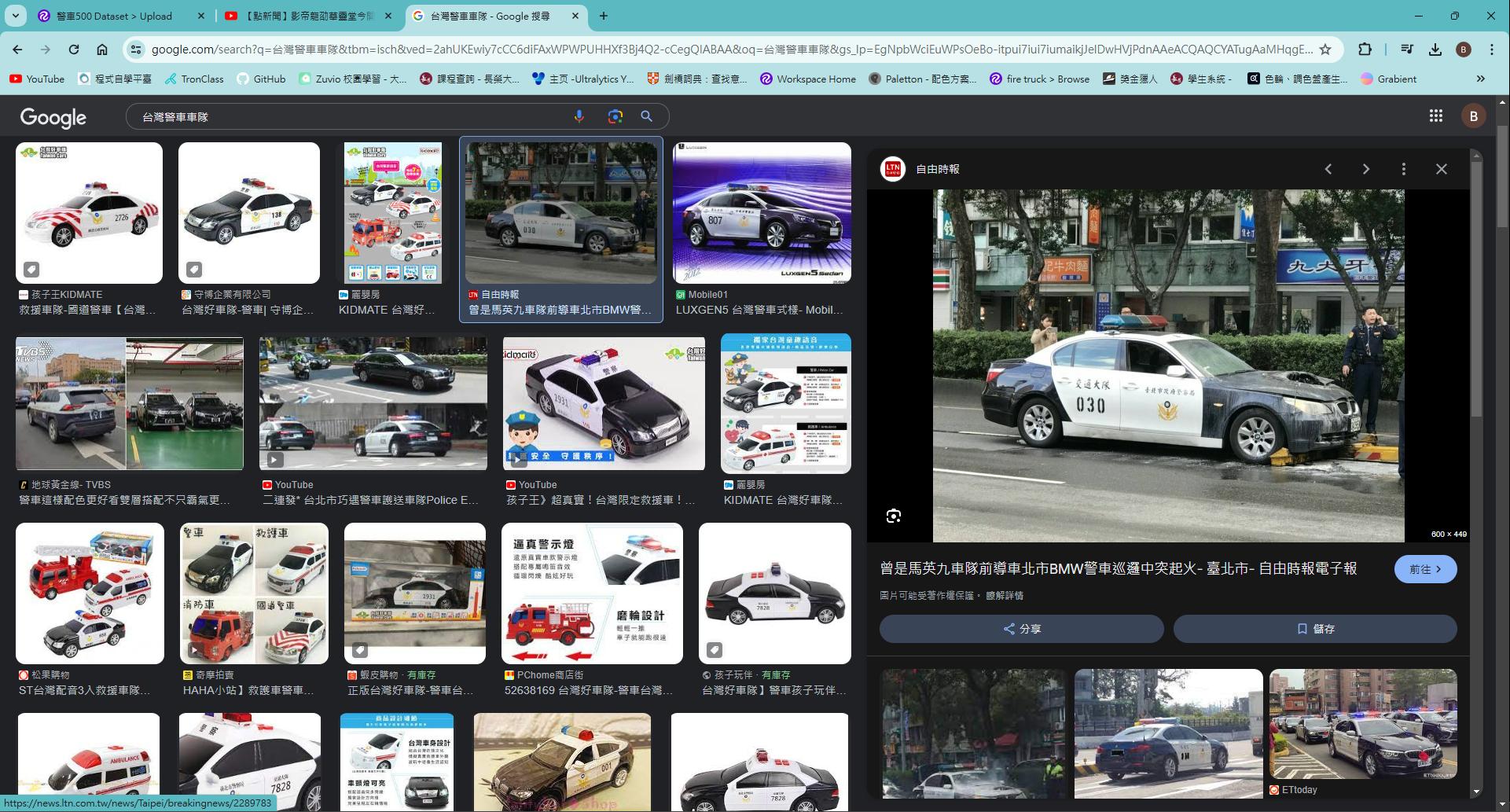The height and width of the screenshot is (812, 1510).
Task: Click the Google voice search microphone icon
Action: point(579,116)
